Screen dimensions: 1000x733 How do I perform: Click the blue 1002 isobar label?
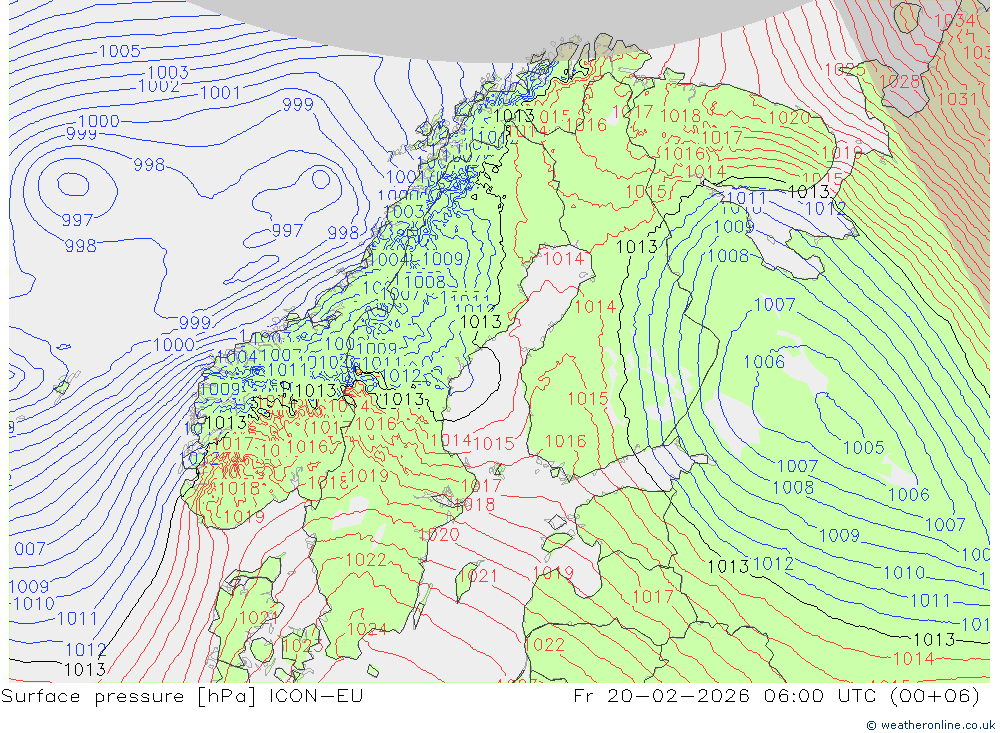point(159,85)
